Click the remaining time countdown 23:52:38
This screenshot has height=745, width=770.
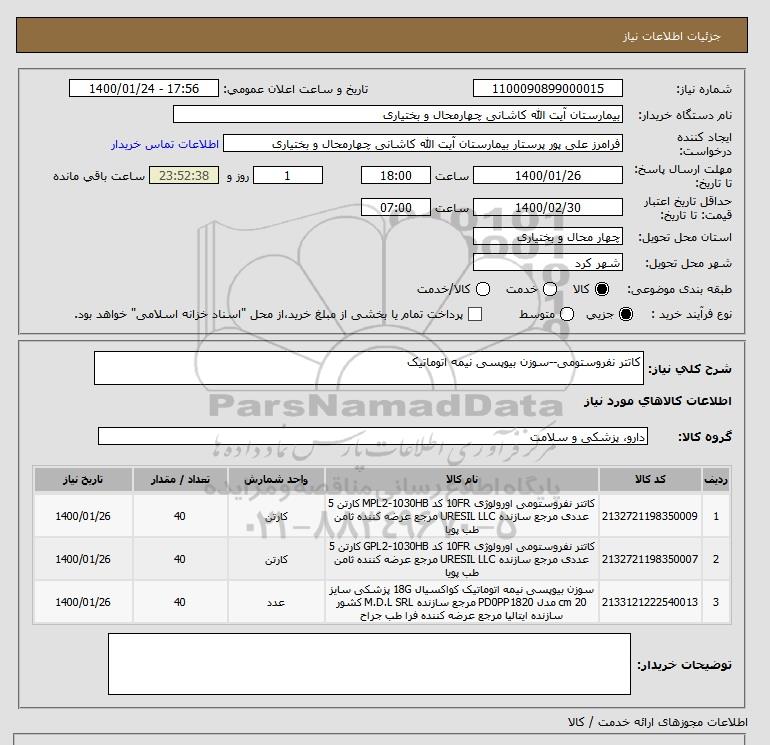point(184,175)
